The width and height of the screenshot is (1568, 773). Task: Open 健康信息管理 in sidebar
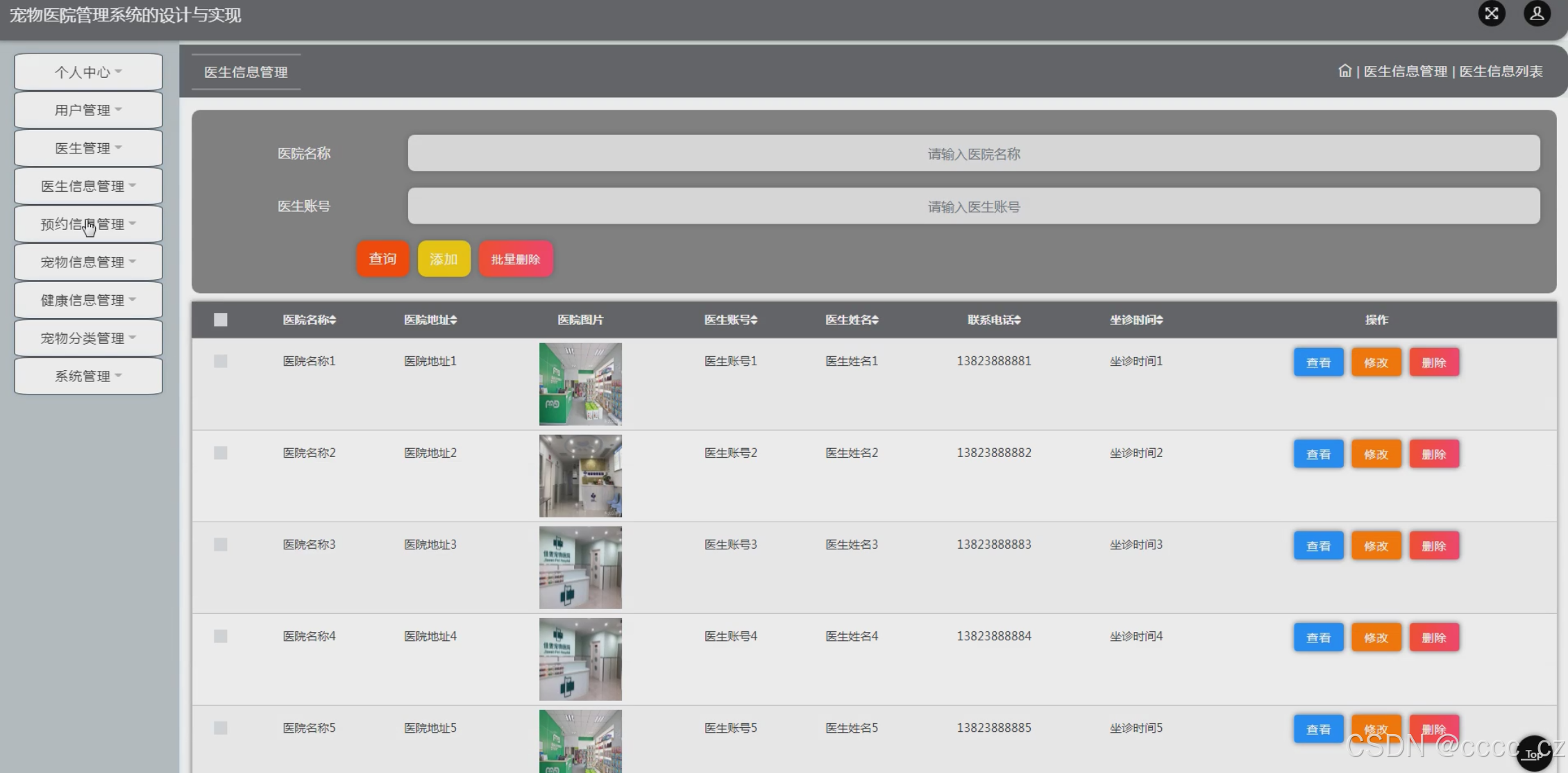click(88, 300)
